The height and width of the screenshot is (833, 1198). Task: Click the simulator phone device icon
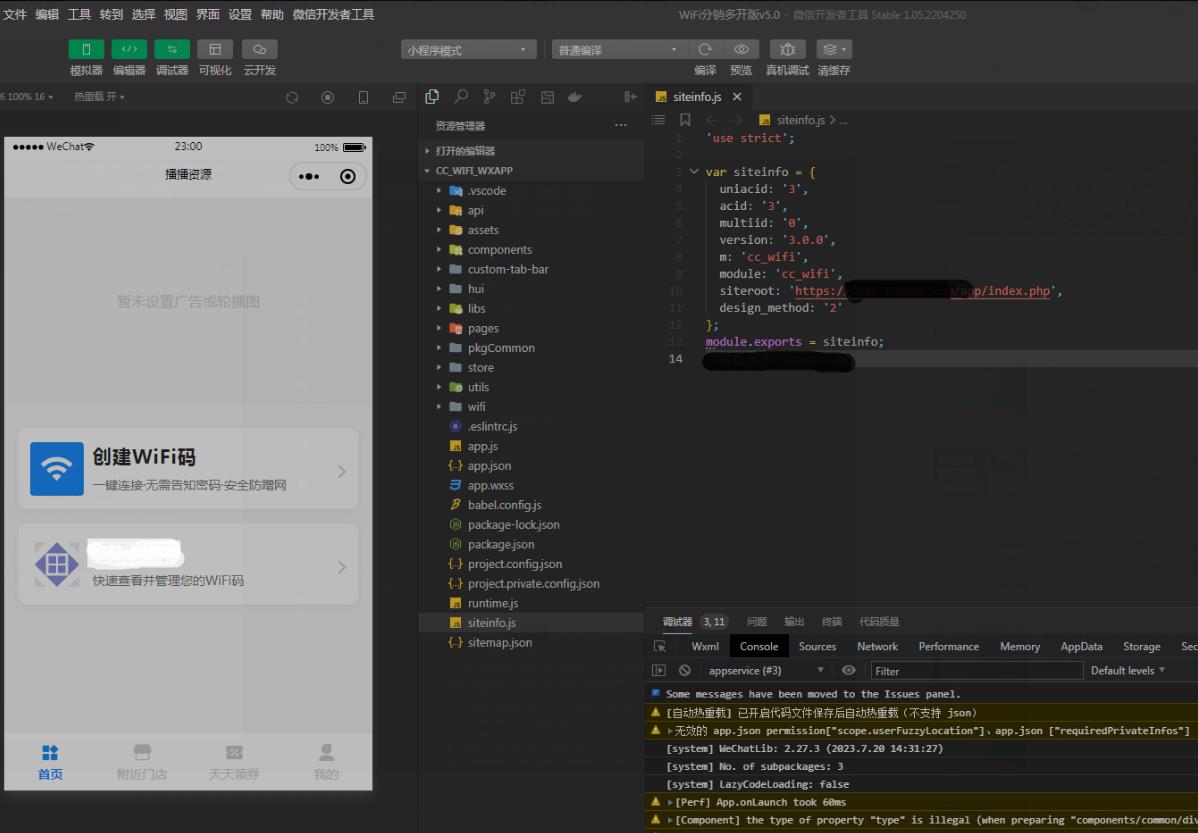(x=364, y=97)
